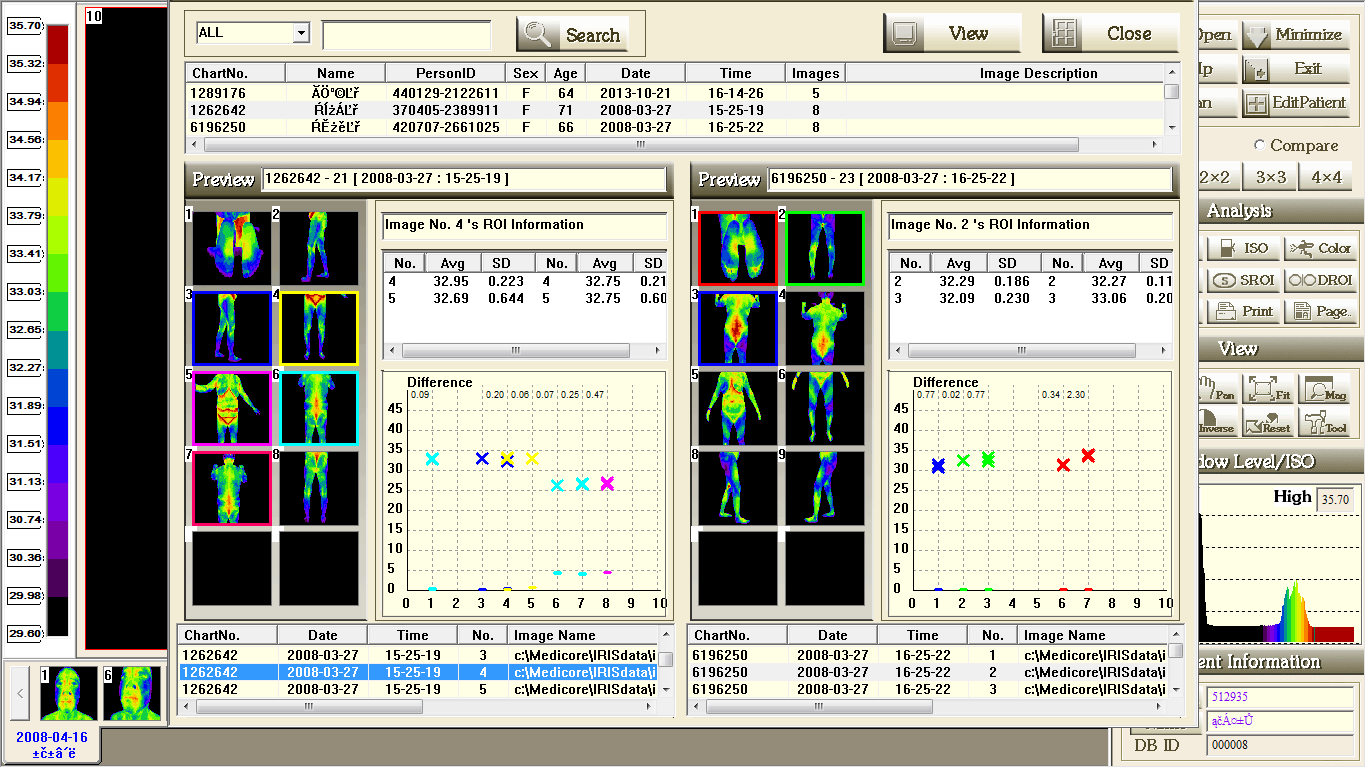Select highlighted 1262642 image row No. 4
This screenshot has height=768, width=1366.
[418, 672]
